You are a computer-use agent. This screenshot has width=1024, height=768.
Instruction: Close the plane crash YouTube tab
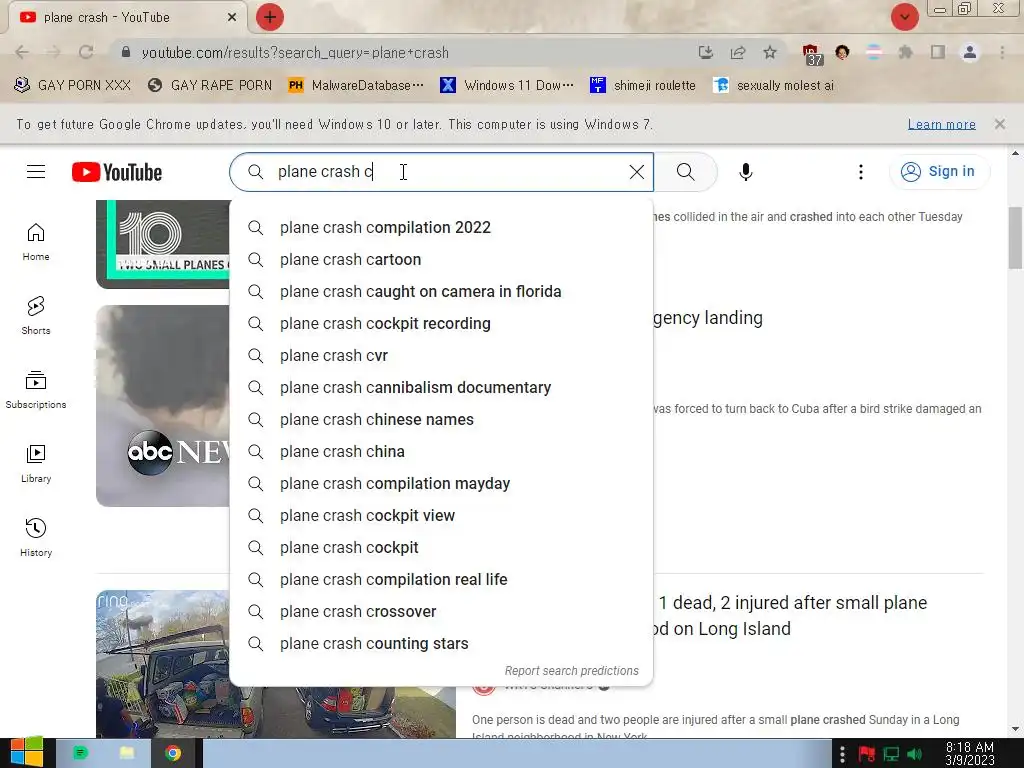(232, 17)
